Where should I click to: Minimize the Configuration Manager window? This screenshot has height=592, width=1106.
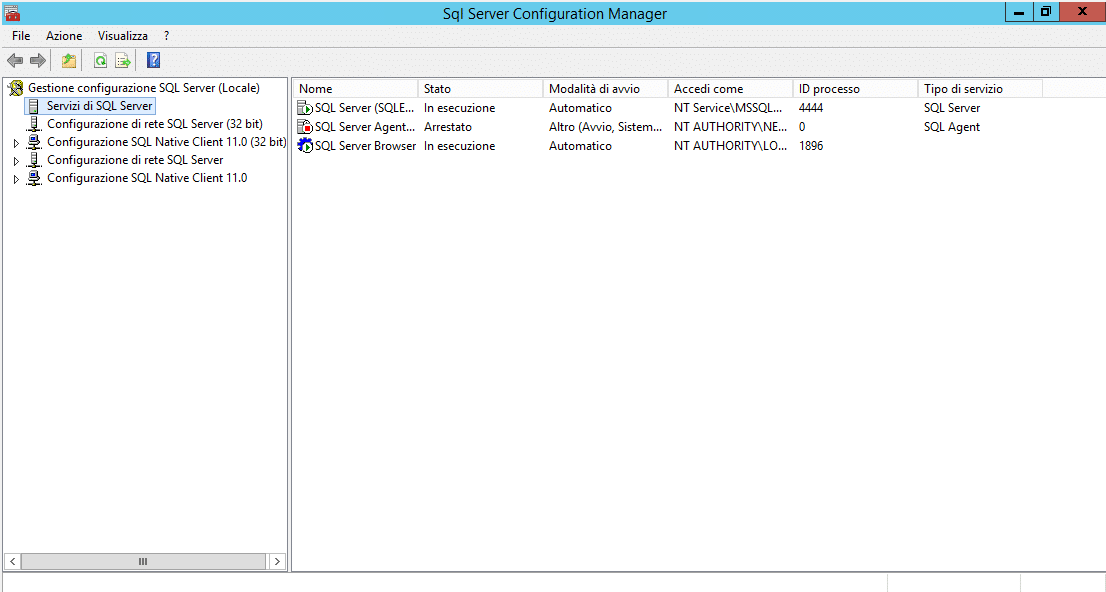[1019, 12]
